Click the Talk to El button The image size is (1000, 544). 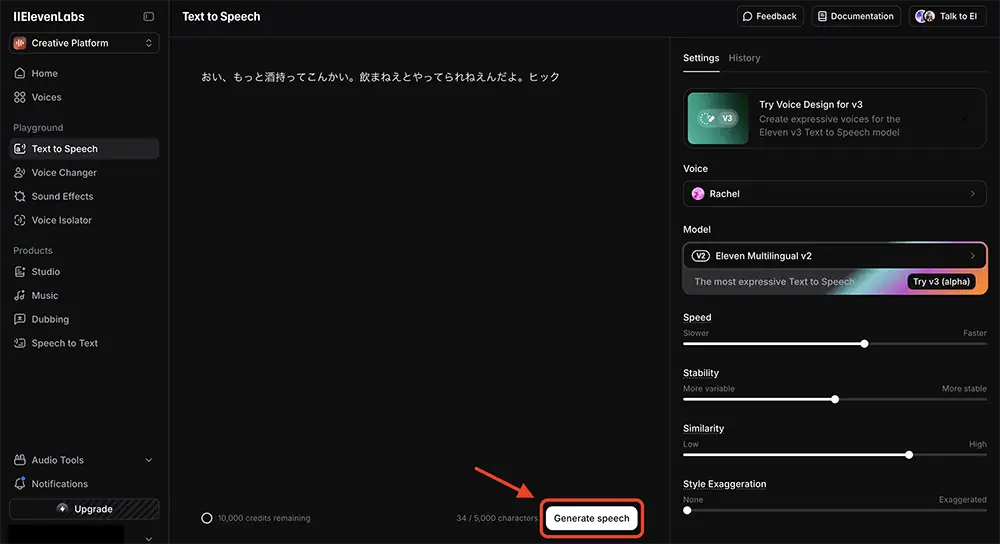coord(947,17)
